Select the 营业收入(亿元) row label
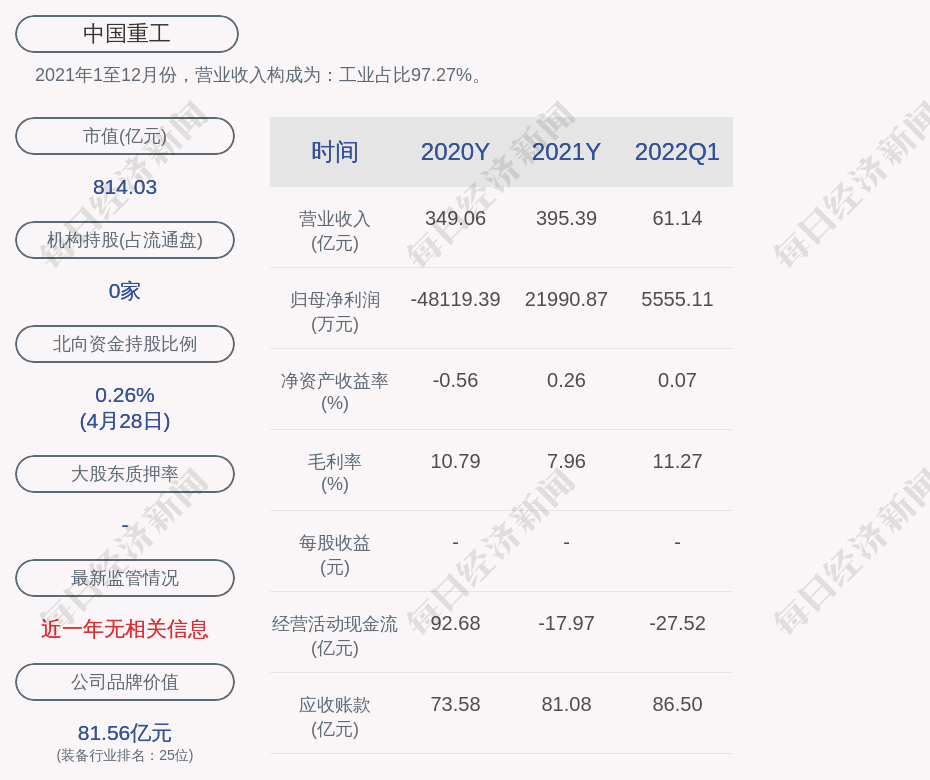 click(335, 230)
